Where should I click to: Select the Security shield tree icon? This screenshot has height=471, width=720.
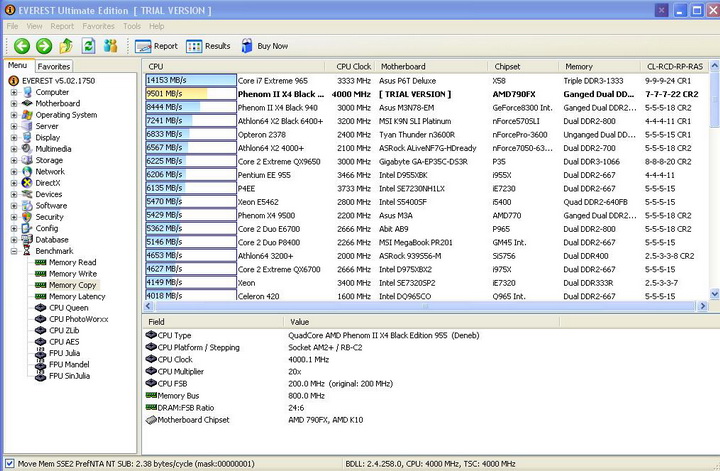[x=28, y=217]
